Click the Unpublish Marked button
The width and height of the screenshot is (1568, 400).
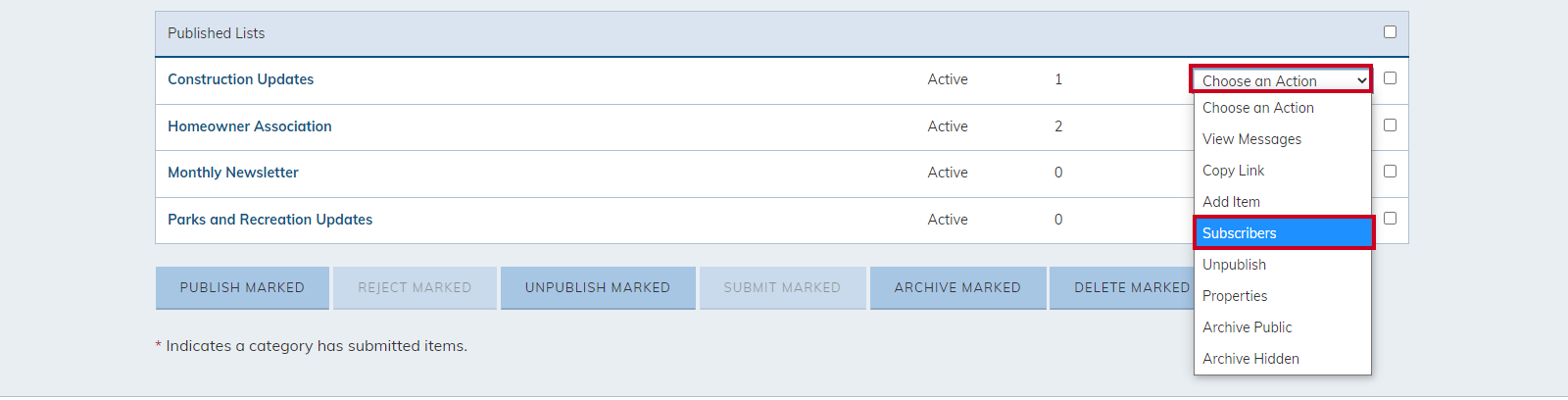point(598,288)
